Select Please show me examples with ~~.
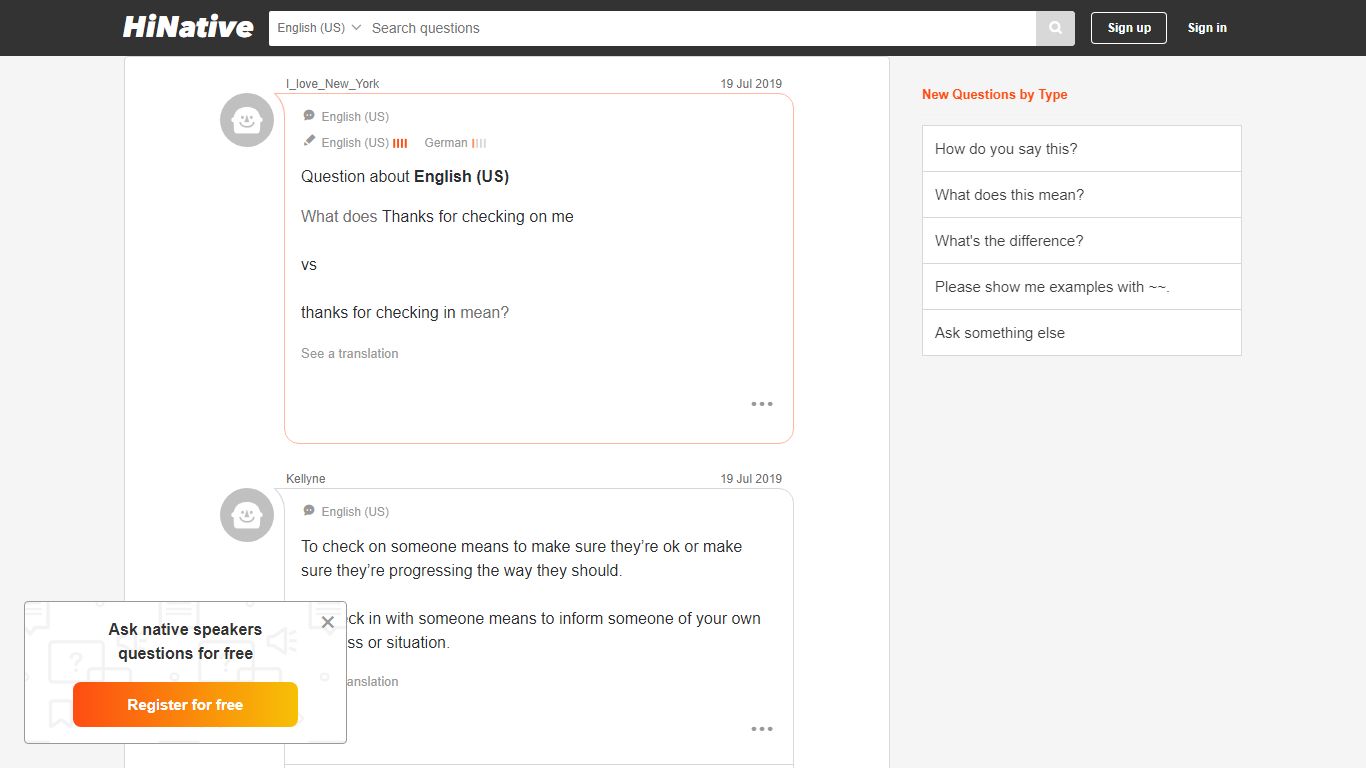 coord(1082,287)
